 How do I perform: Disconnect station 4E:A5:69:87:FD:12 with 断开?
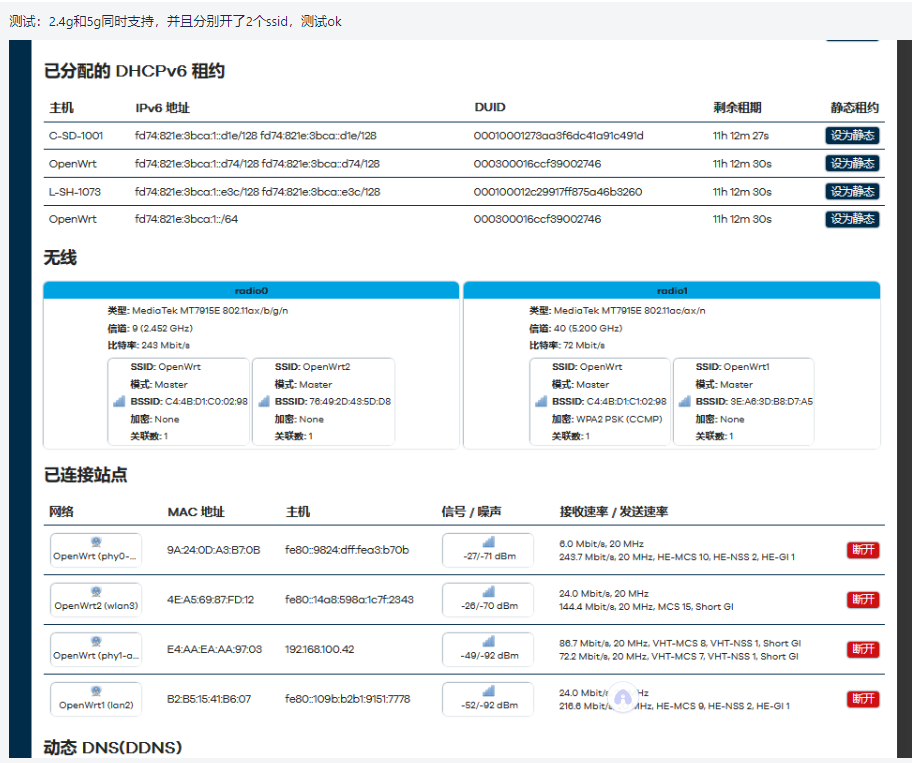(863, 600)
